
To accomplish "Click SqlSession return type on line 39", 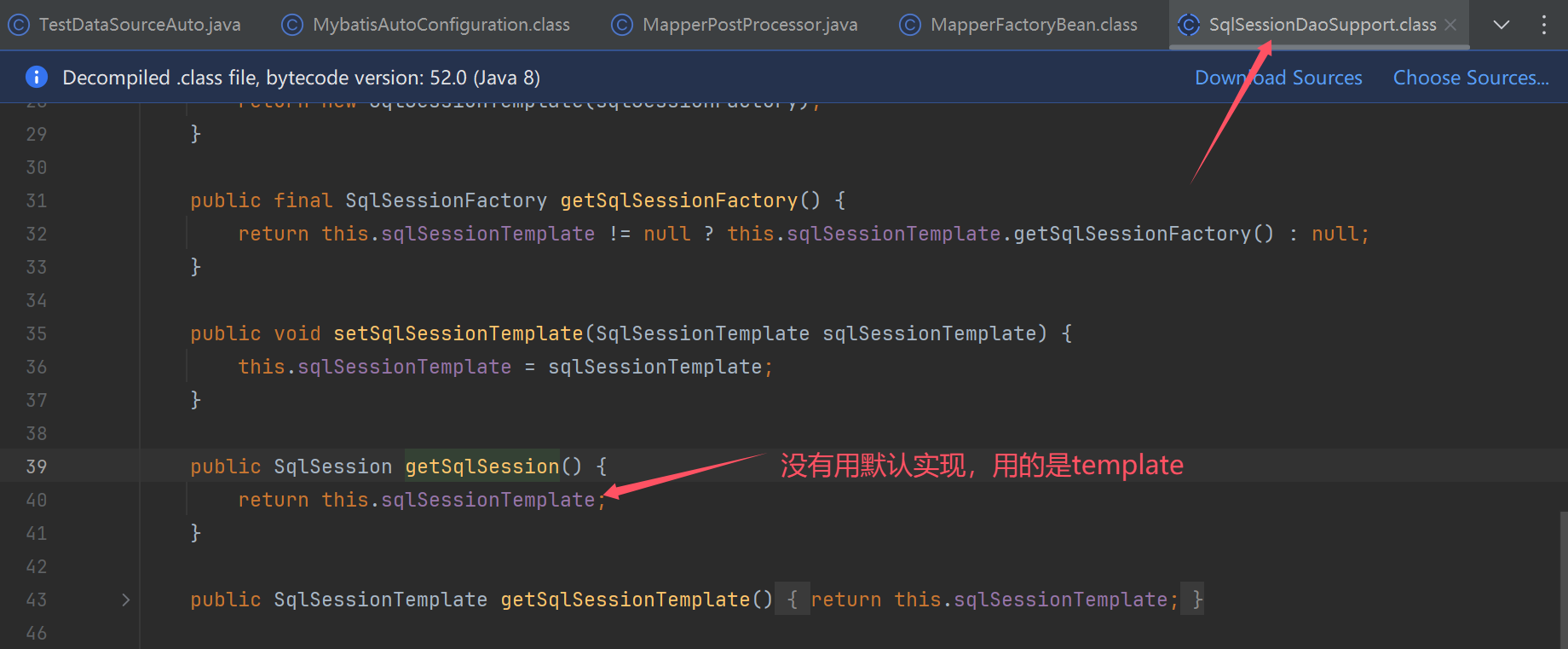I will tap(333, 466).
